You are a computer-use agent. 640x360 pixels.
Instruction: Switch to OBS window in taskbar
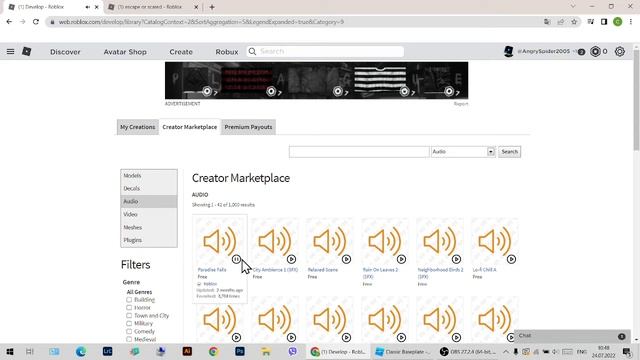tap(468, 351)
